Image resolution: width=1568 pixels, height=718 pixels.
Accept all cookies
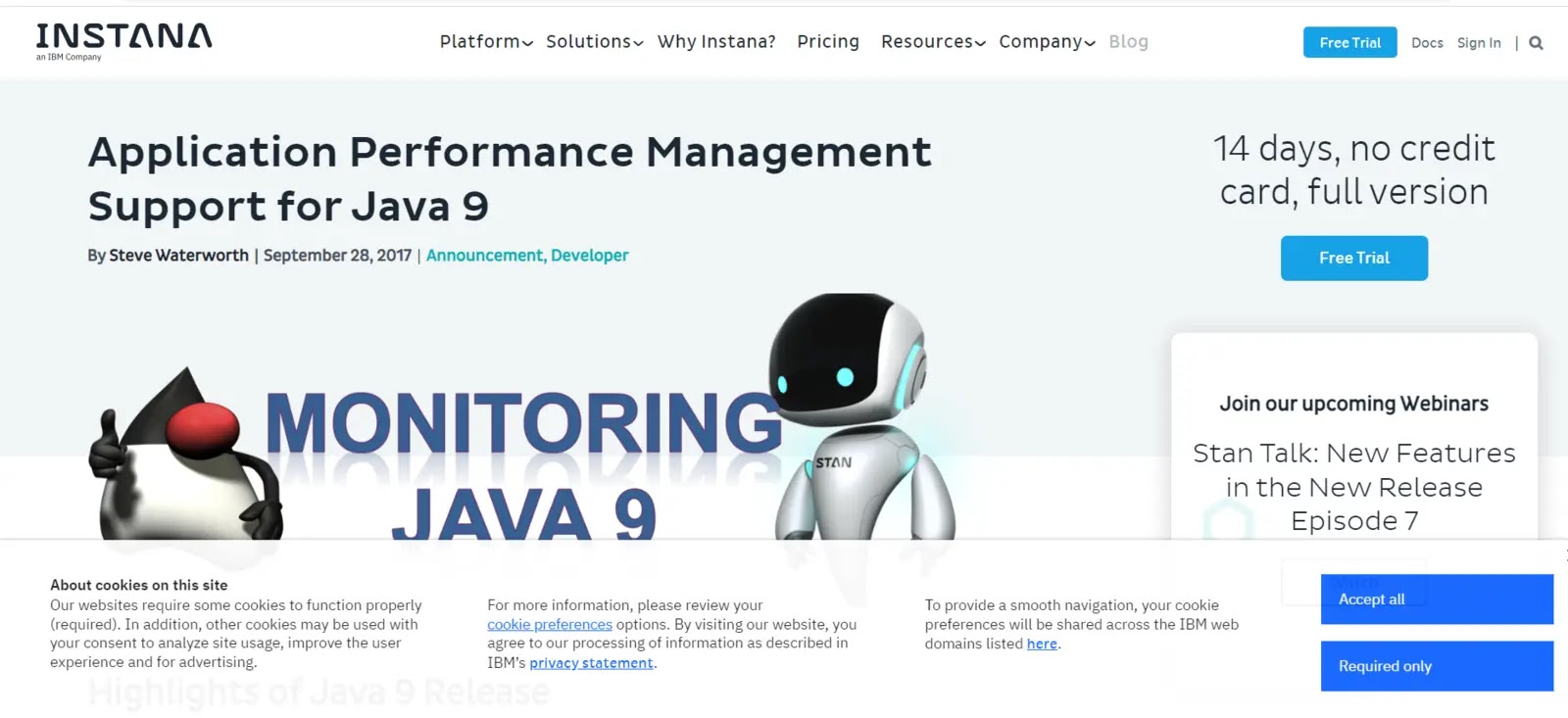[1437, 598]
